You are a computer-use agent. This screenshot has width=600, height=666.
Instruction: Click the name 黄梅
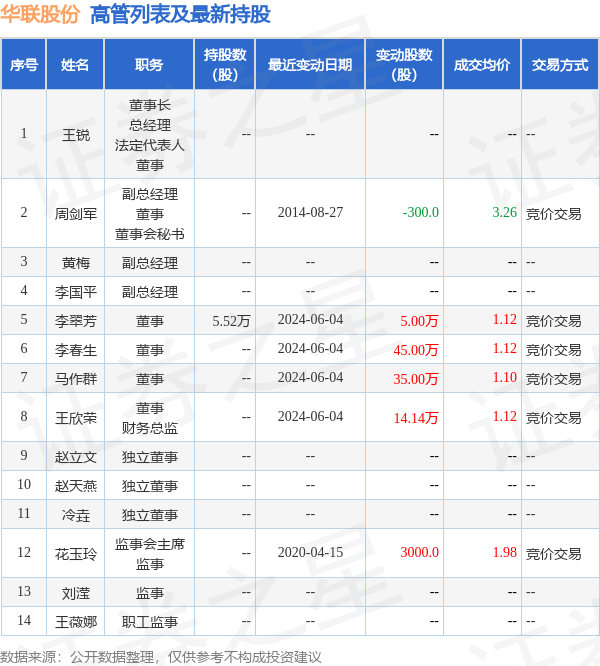76,263
